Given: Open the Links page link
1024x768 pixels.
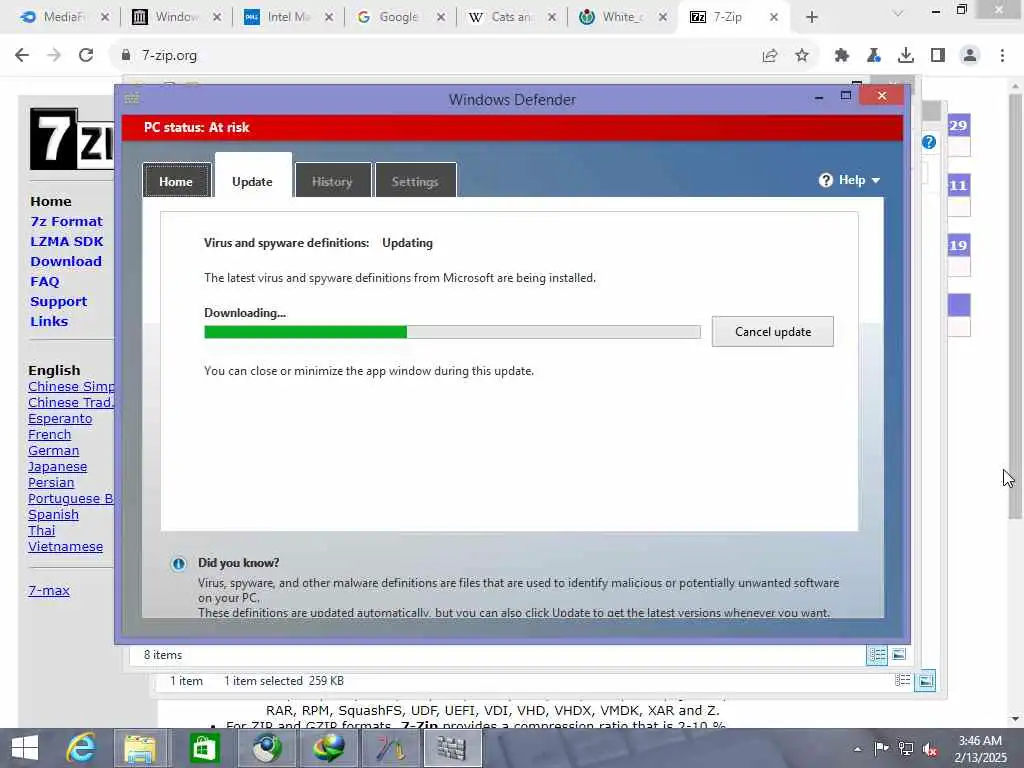Looking at the screenshot, I should [x=49, y=321].
